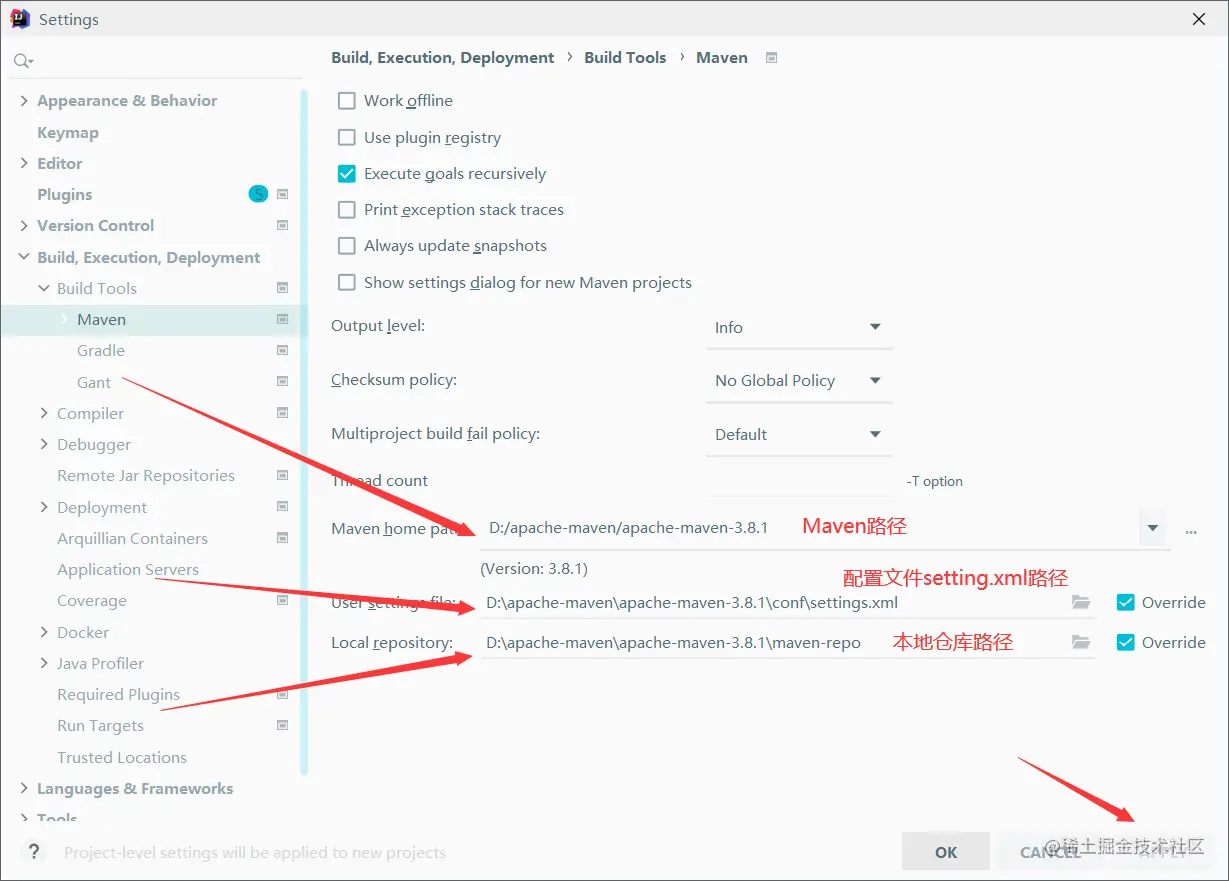
Task: Open the Output level dropdown
Action: click(x=798, y=327)
